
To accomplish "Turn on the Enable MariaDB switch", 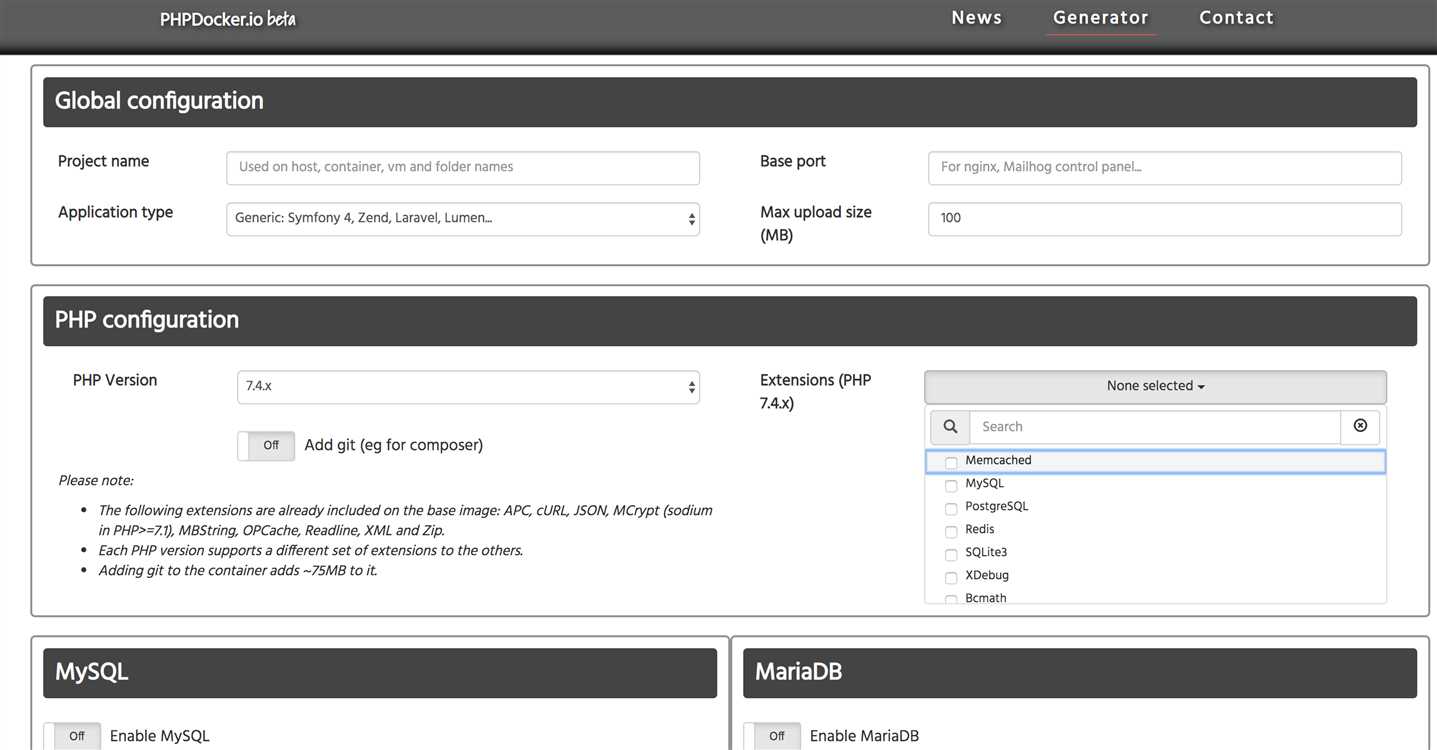I will 772,736.
